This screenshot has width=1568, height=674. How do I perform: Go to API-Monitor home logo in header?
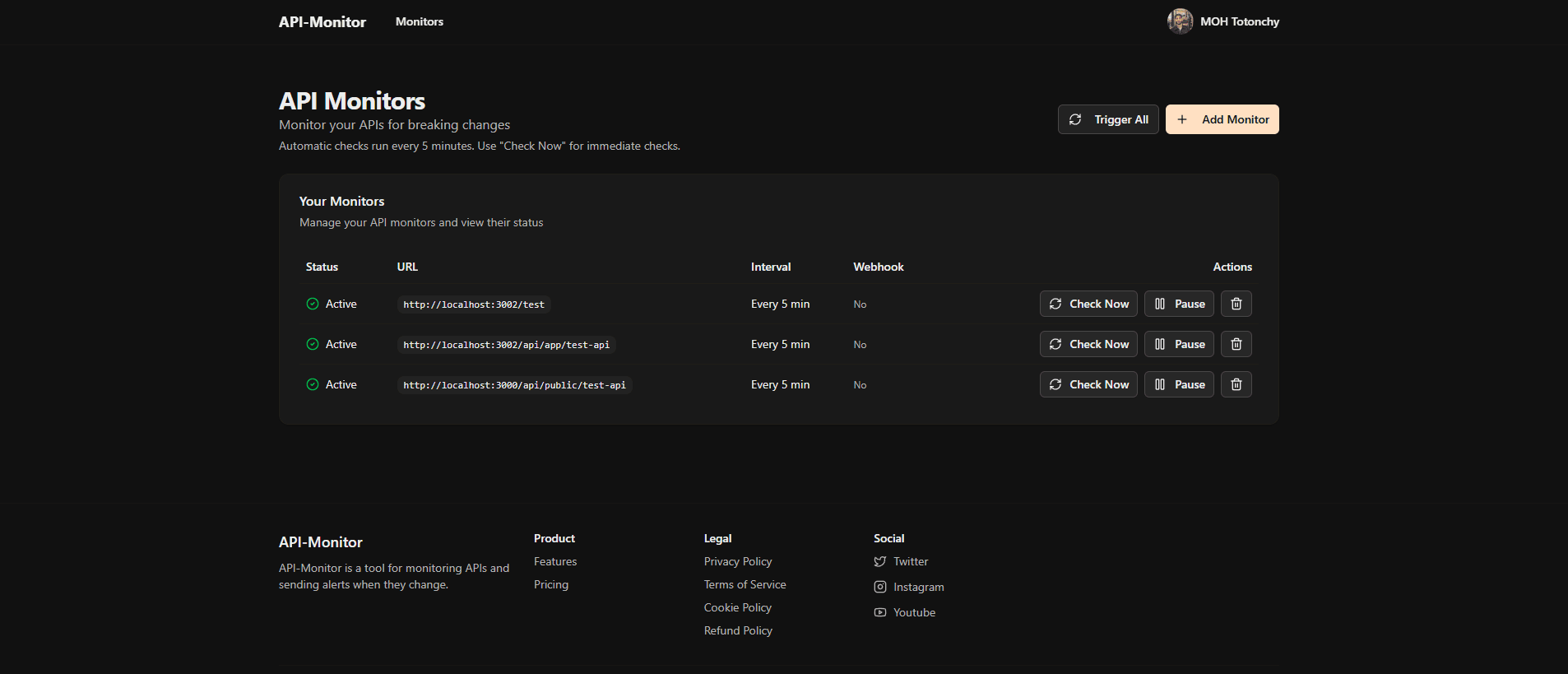[x=322, y=22]
